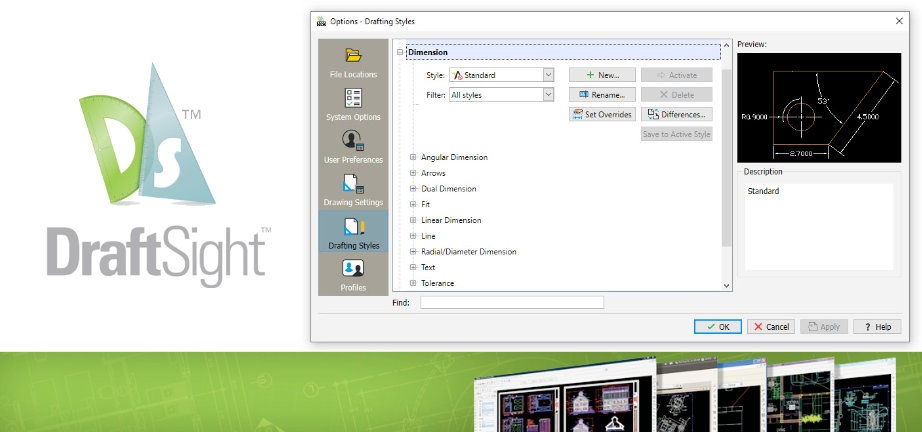Viewport: 922px width, 432px height.
Task: Open the Style dropdown showing Standard
Action: pyautogui.click(x=502, y=75)
